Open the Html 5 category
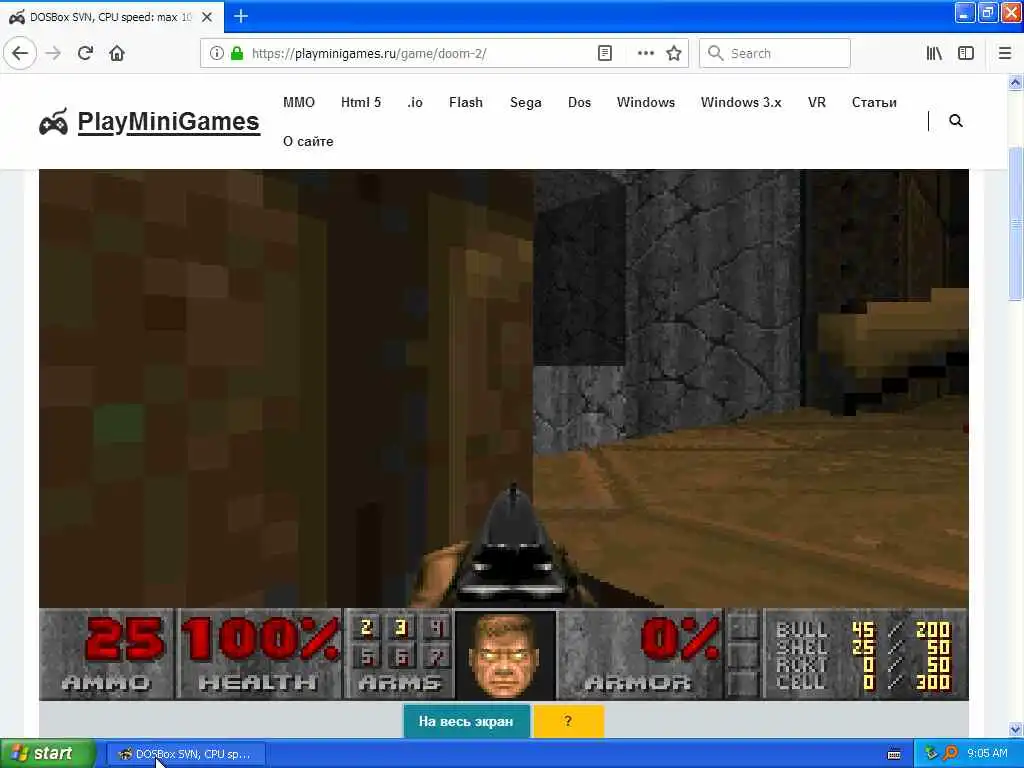The width and height of the screenshot is (1024, 768). 360,103
